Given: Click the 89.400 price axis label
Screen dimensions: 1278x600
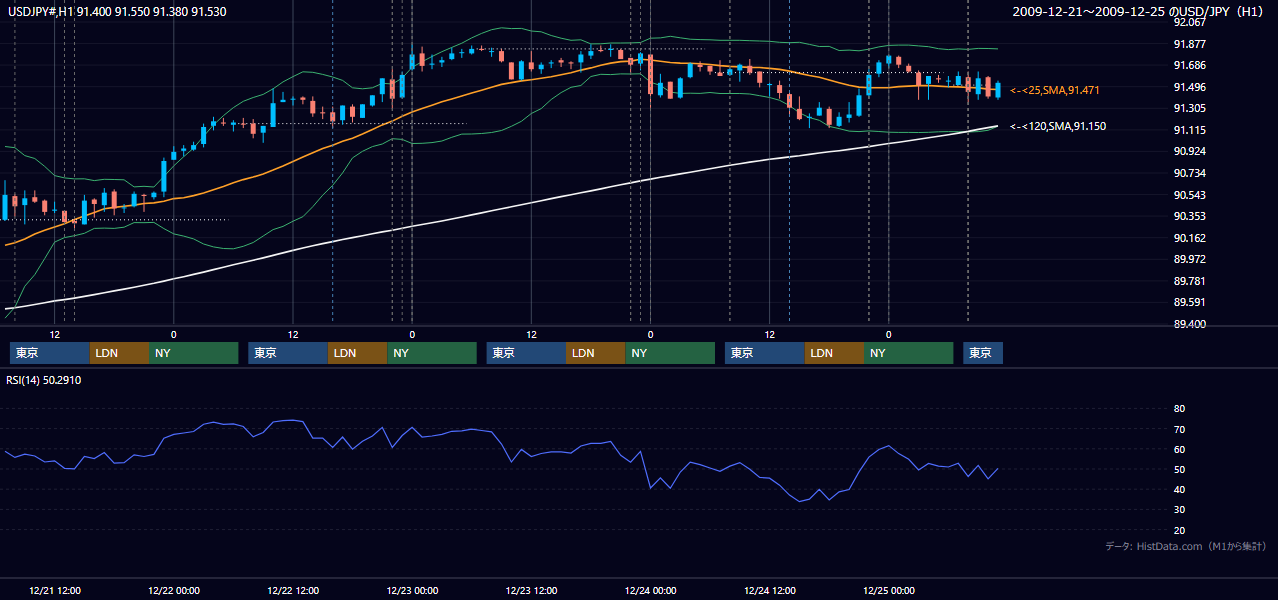Looking at the screenshot, I should 1189,324.
